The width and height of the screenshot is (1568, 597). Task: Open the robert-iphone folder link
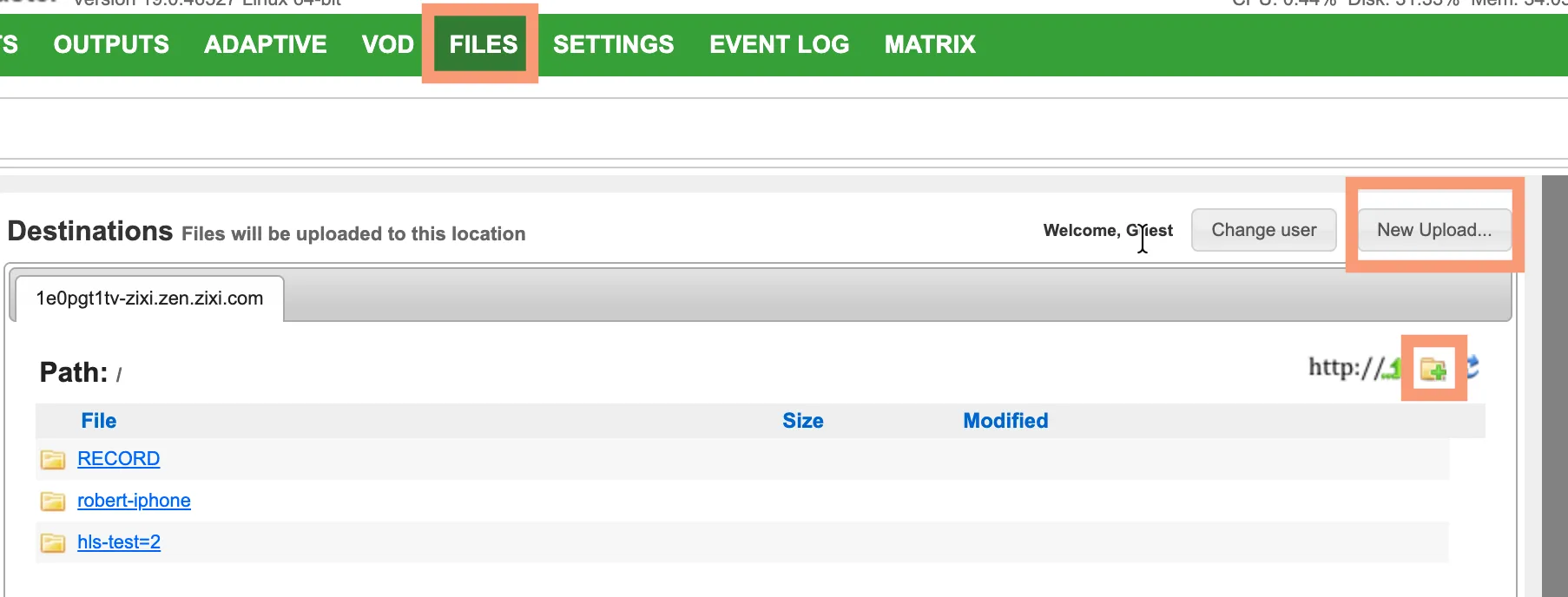point(134,501)
